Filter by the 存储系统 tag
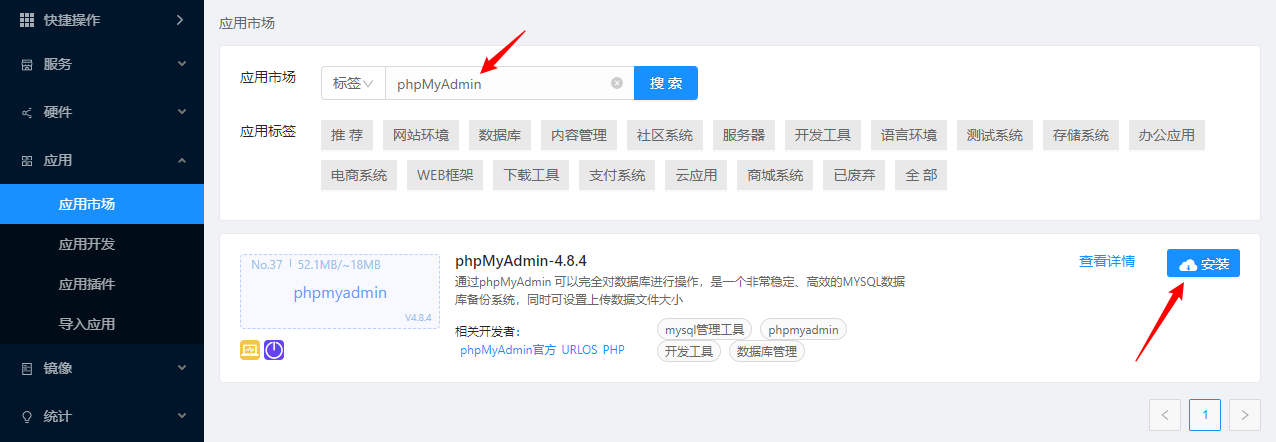The image size is (1276, 442). point(1081,135)
